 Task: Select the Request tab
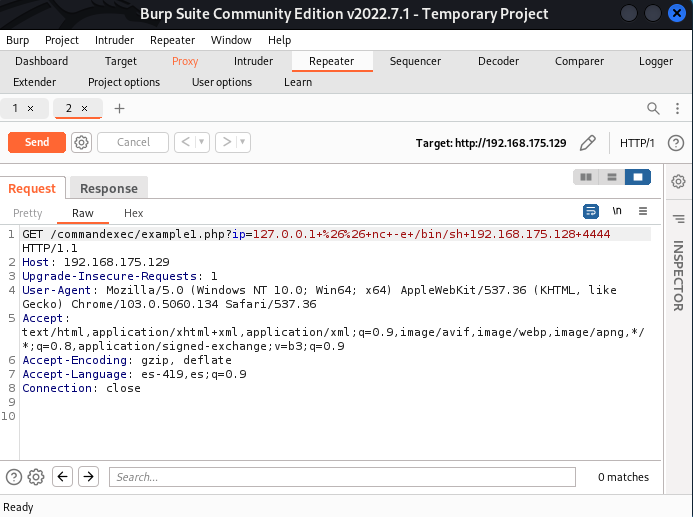click(x=32, y=189)
